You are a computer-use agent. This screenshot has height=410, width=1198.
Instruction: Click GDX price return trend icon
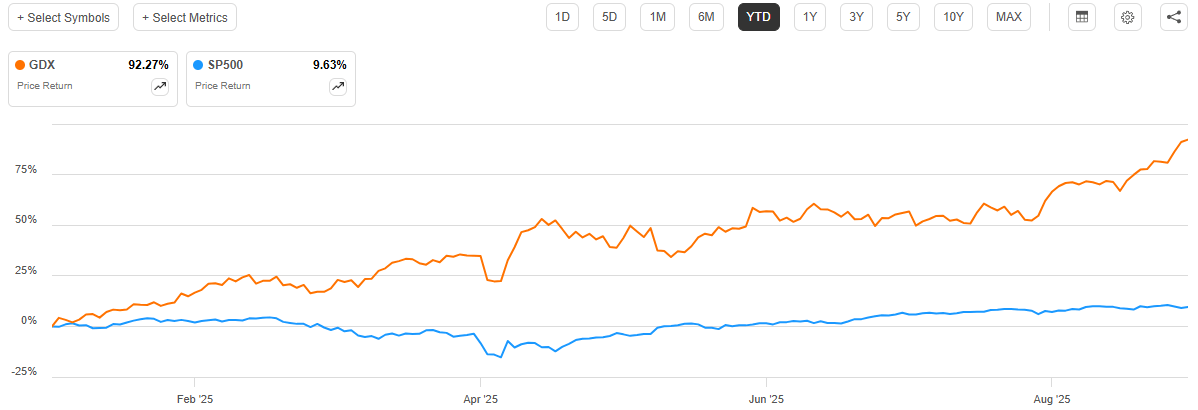(160, 87)
